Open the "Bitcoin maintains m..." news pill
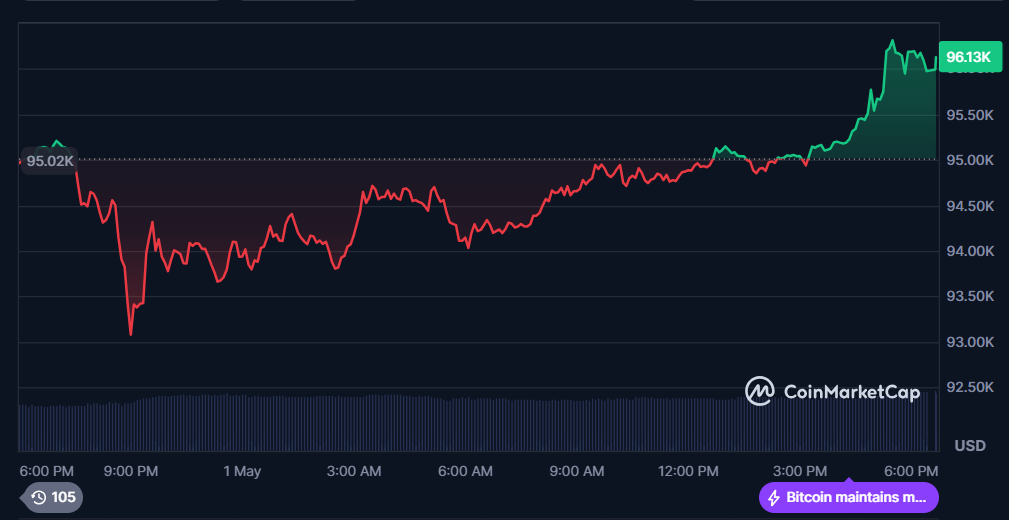This screenshot has width=1009, height=520. point(849,497)
